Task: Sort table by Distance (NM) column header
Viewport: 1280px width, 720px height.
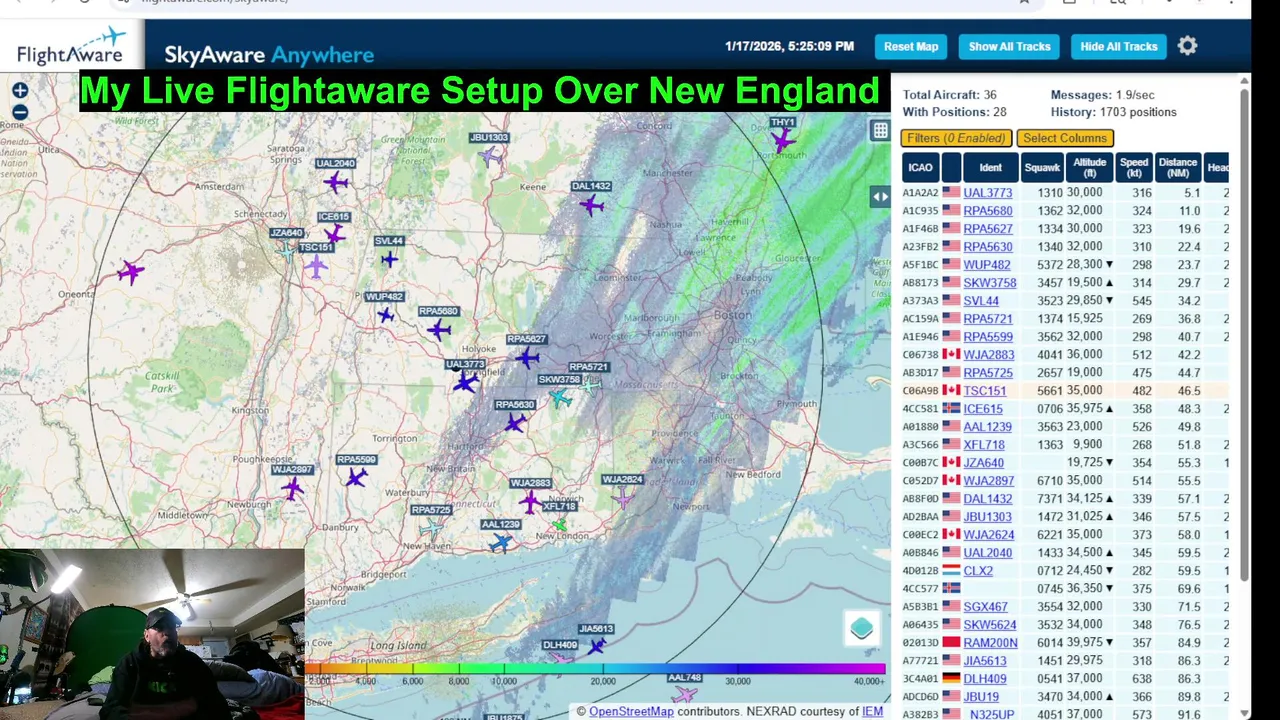Action: (x=1178, y=168)
